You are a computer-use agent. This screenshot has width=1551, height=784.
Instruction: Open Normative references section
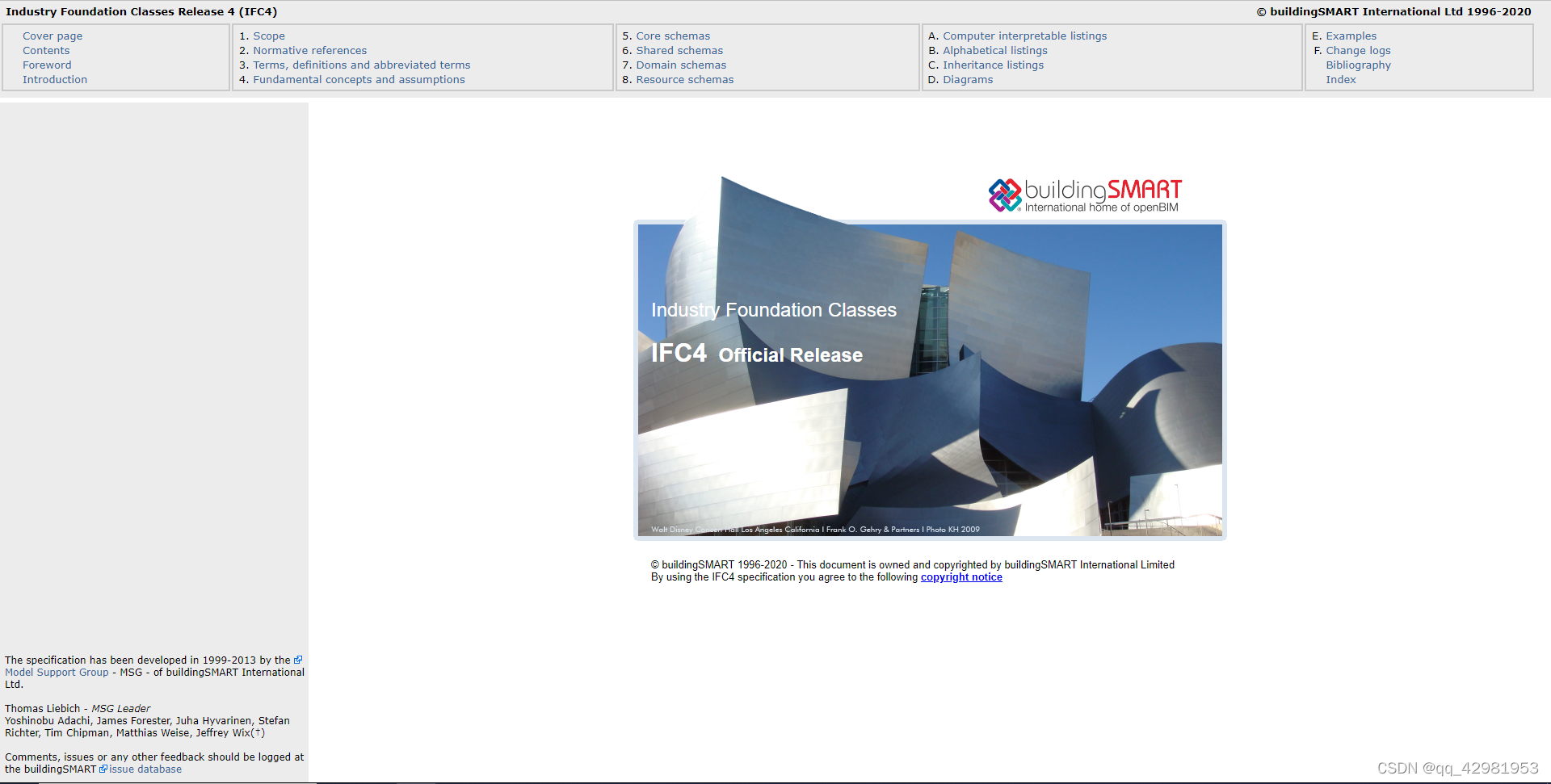tap(309, 51)
